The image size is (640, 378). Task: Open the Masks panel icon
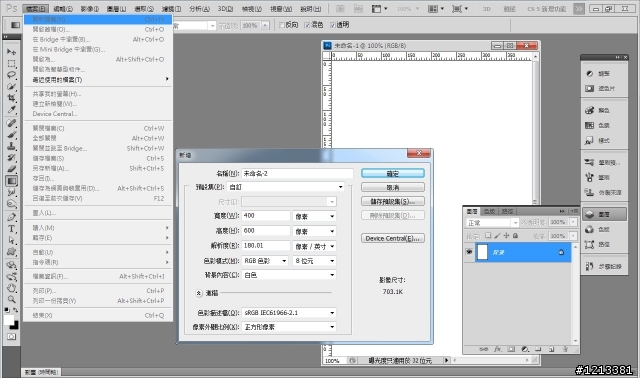tap(589, 88)
